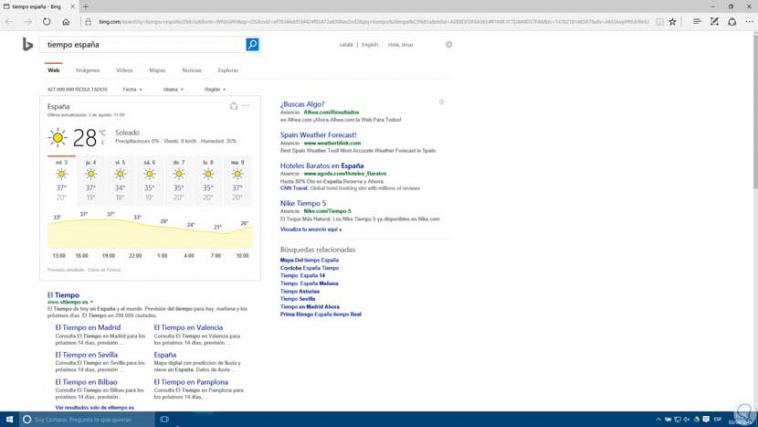758x427 pixels.
Task: Open Hoteles Baratos en España link
Action: click(x=322, y=166)
